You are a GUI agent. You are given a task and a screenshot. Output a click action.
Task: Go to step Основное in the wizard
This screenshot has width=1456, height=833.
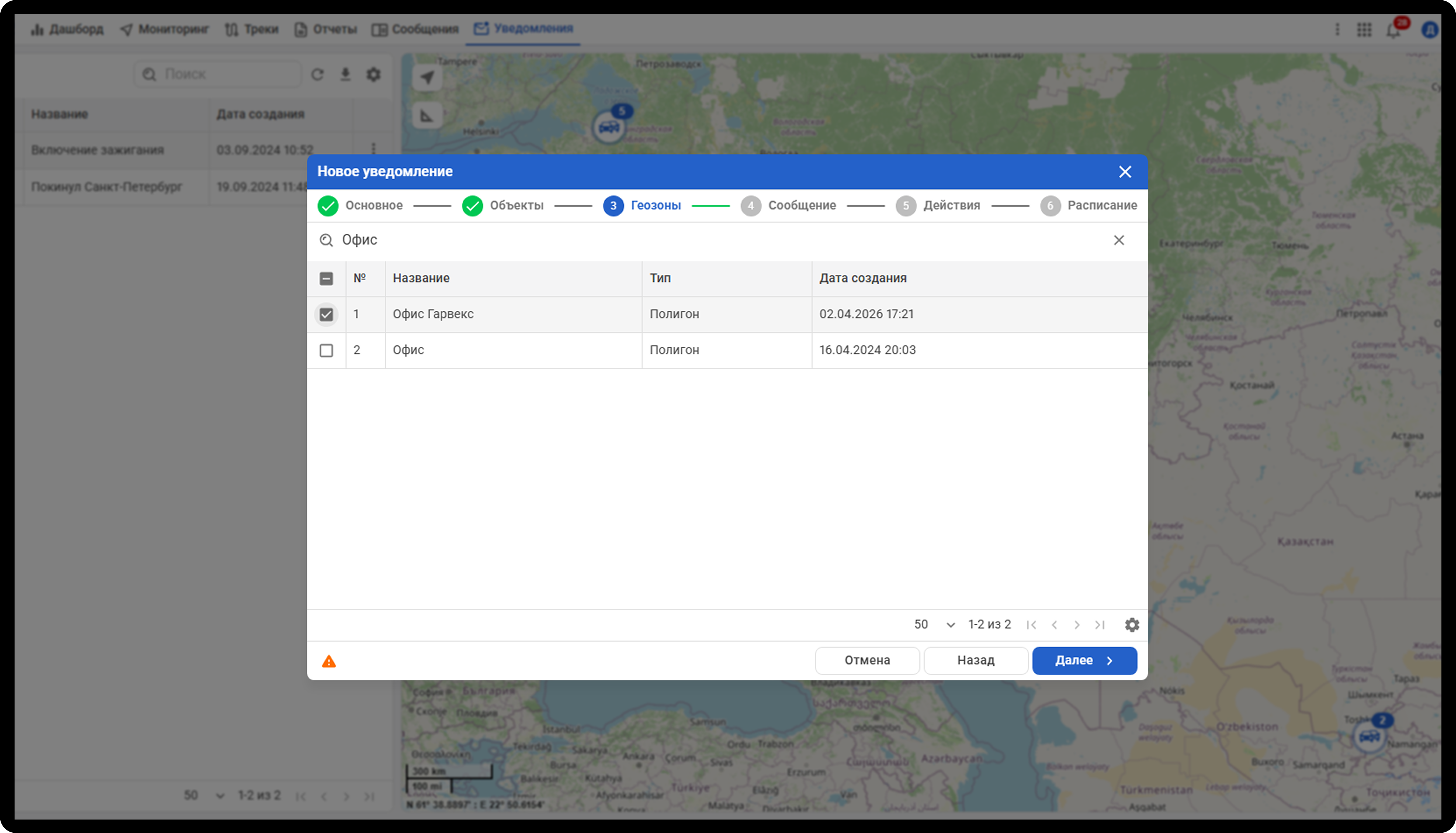360,205
